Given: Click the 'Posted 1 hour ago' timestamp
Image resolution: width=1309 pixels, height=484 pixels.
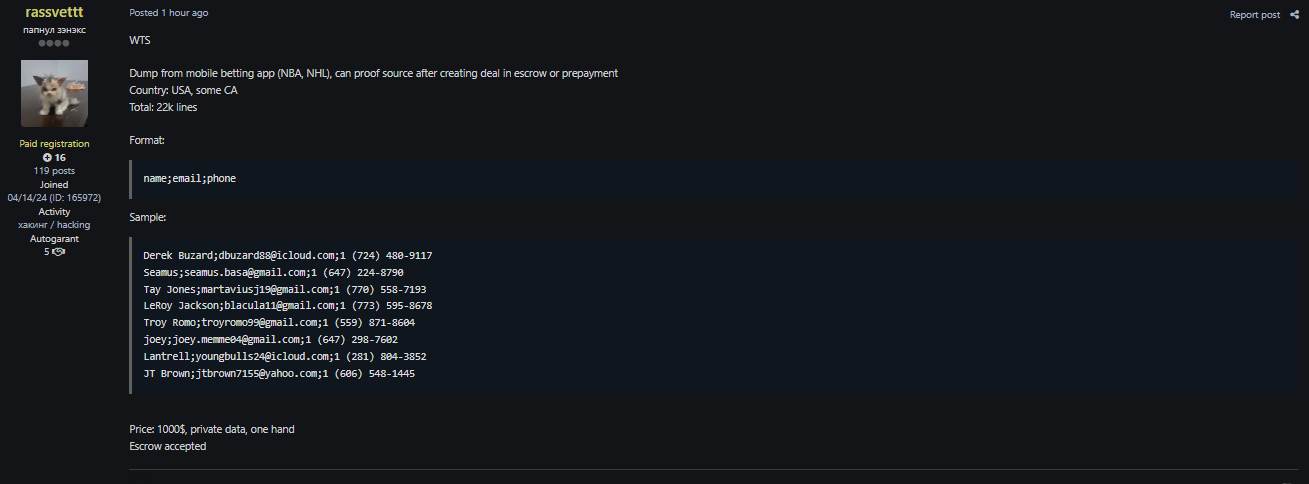Looking at the screenshot, I should click(x=169, y=13).
